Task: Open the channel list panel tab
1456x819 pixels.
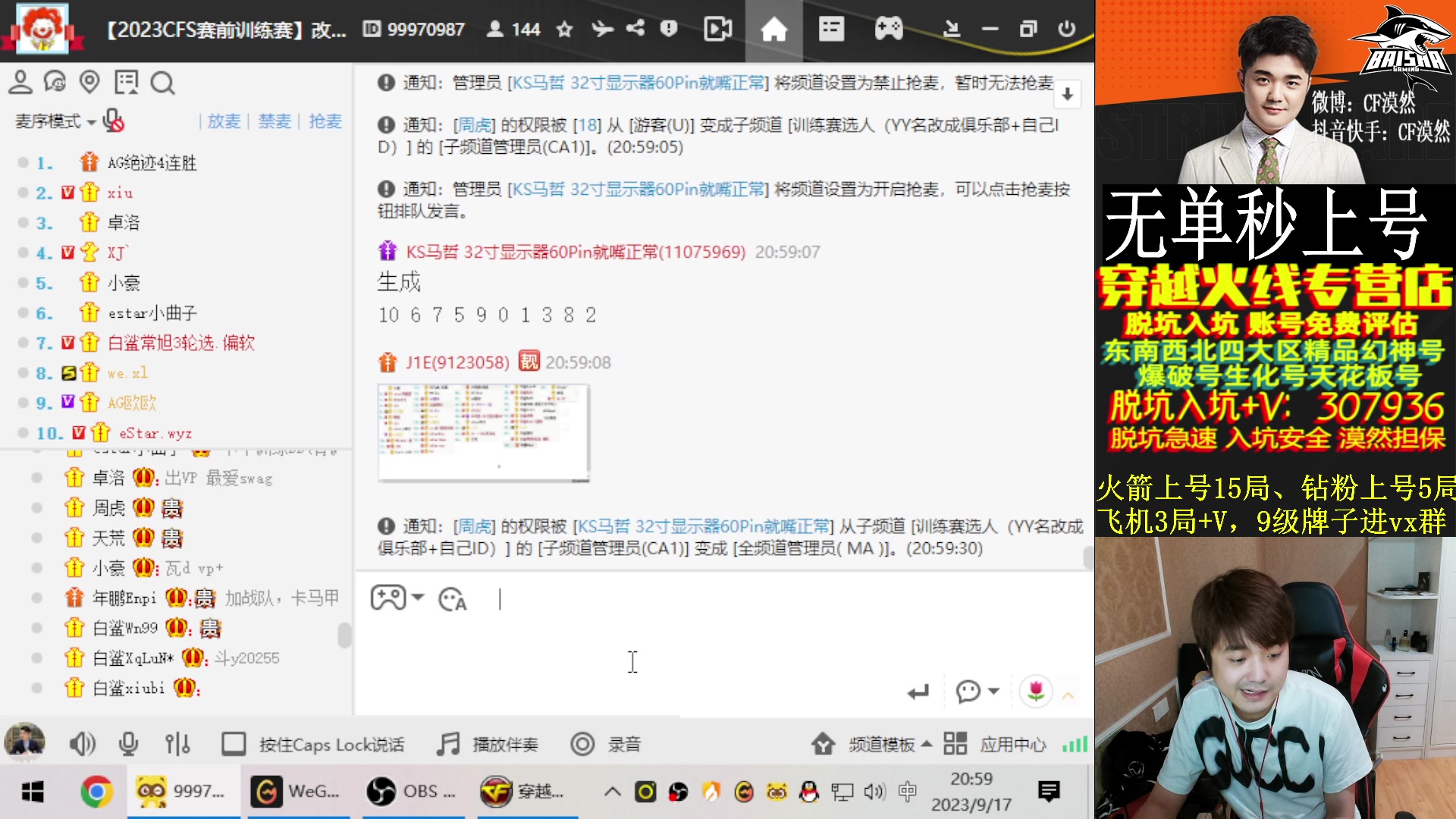Action: coord(831,30)
